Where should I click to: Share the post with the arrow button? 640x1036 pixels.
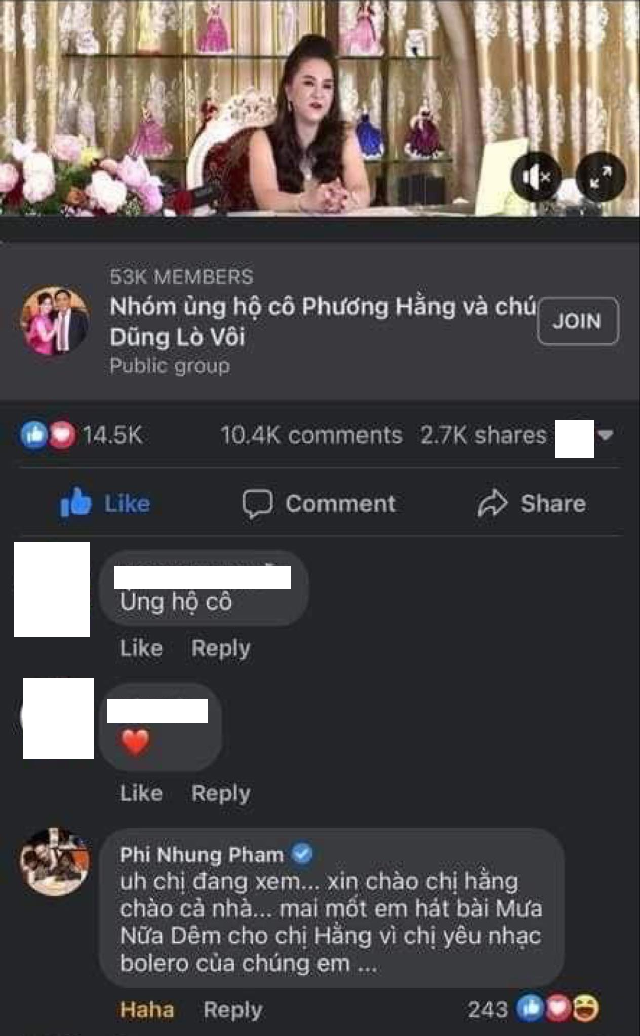click(531, 503)
